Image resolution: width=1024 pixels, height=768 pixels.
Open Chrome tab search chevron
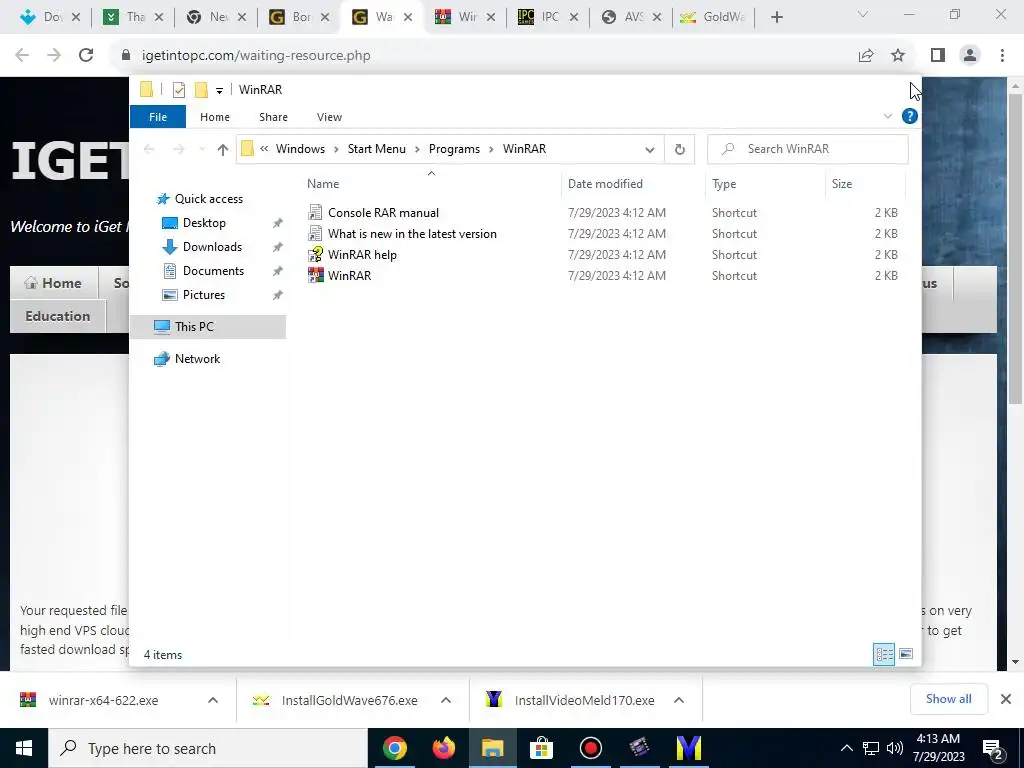(x=863, y=14)
